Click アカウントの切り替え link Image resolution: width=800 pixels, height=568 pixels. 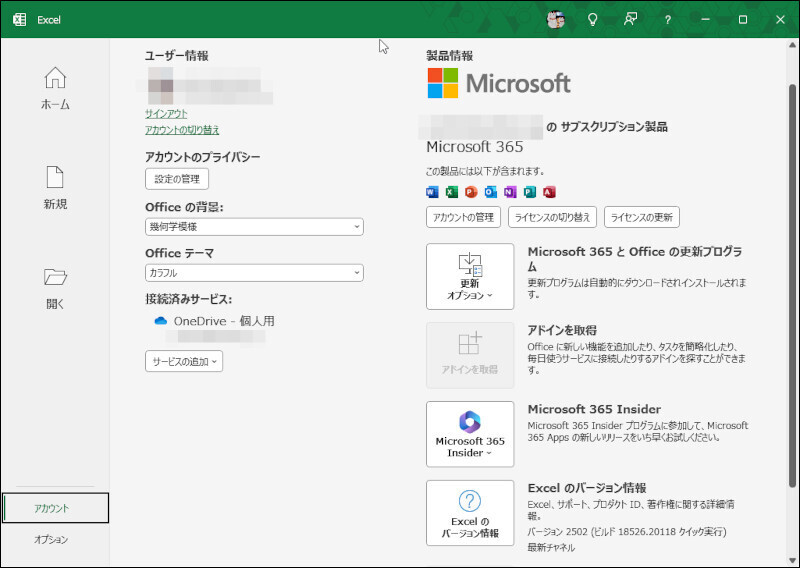(182, 130)
